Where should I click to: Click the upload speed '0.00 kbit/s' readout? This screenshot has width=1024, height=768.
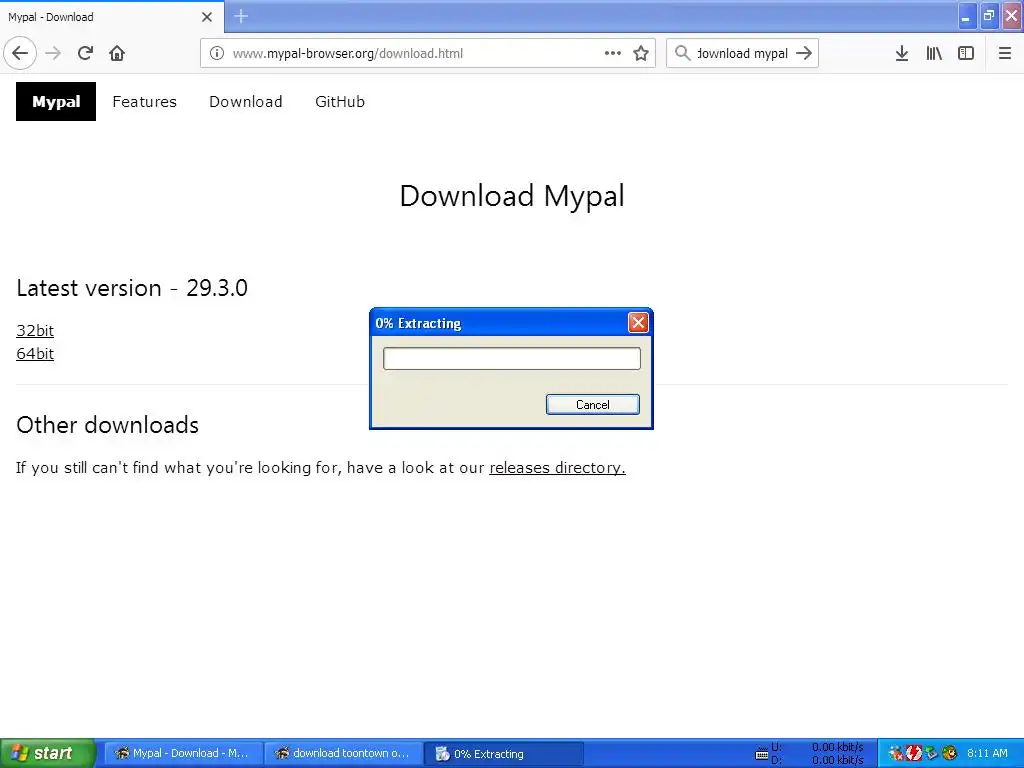pos(838,746)
